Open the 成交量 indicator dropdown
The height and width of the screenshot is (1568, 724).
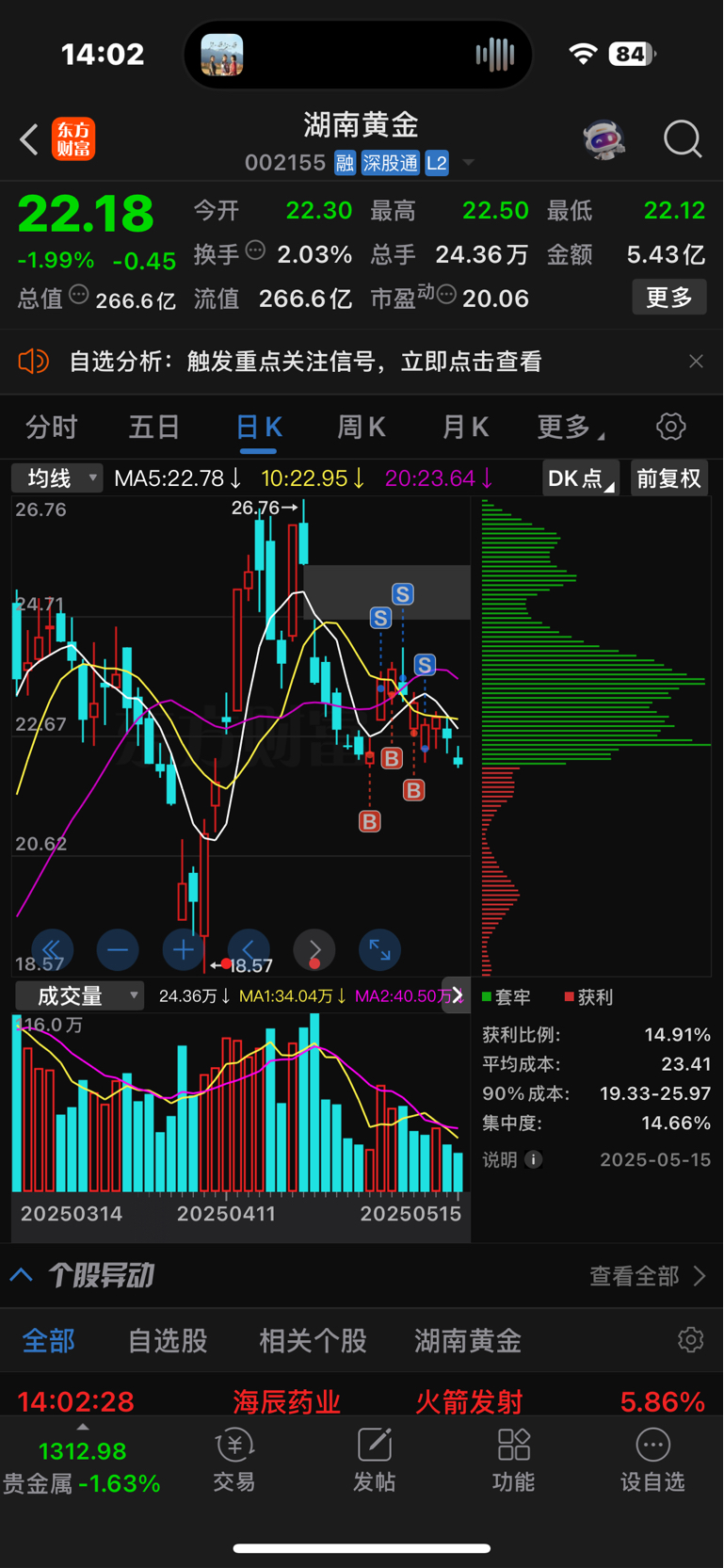coord(79,995)
